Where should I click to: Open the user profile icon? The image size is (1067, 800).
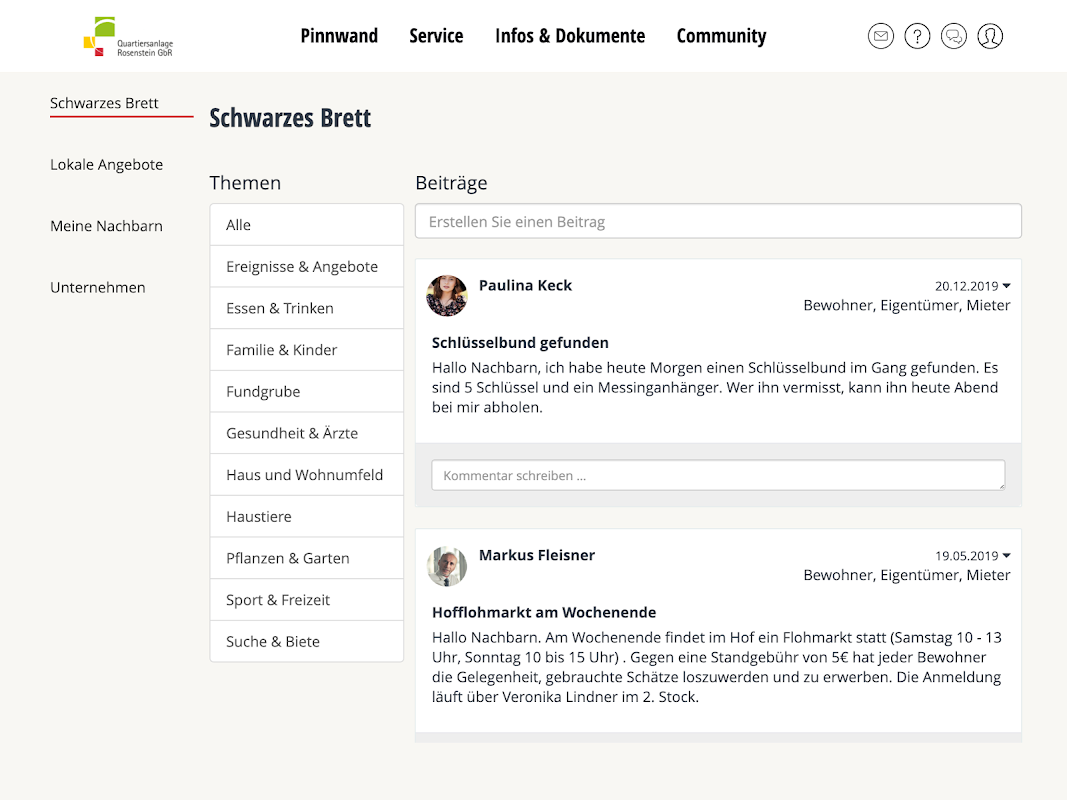point(990,37)
